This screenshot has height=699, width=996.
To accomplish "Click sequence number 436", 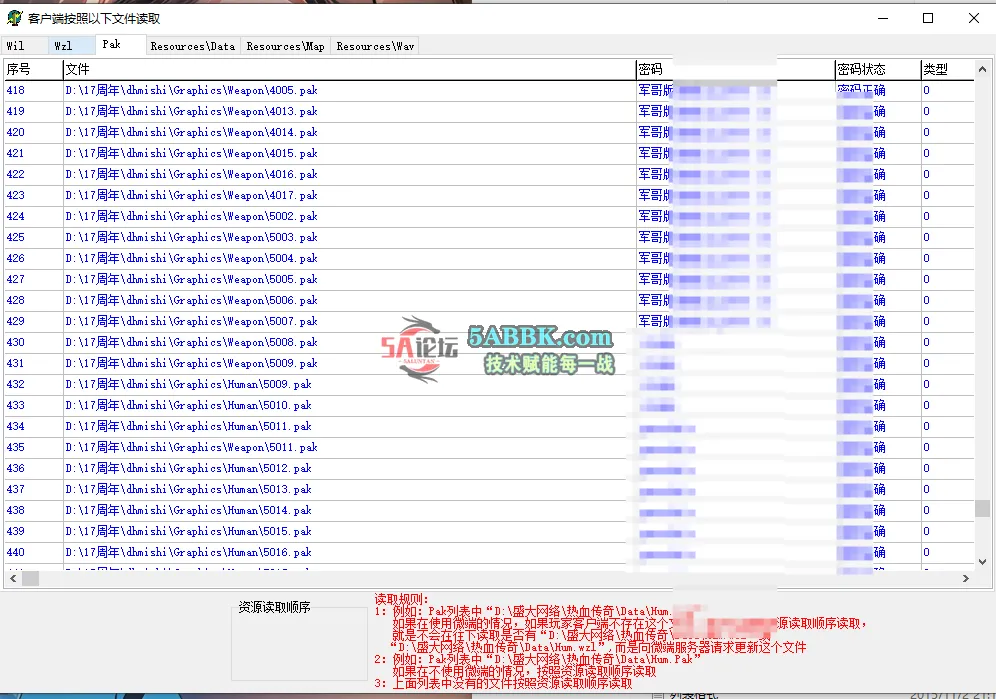I will click(16, 468).
